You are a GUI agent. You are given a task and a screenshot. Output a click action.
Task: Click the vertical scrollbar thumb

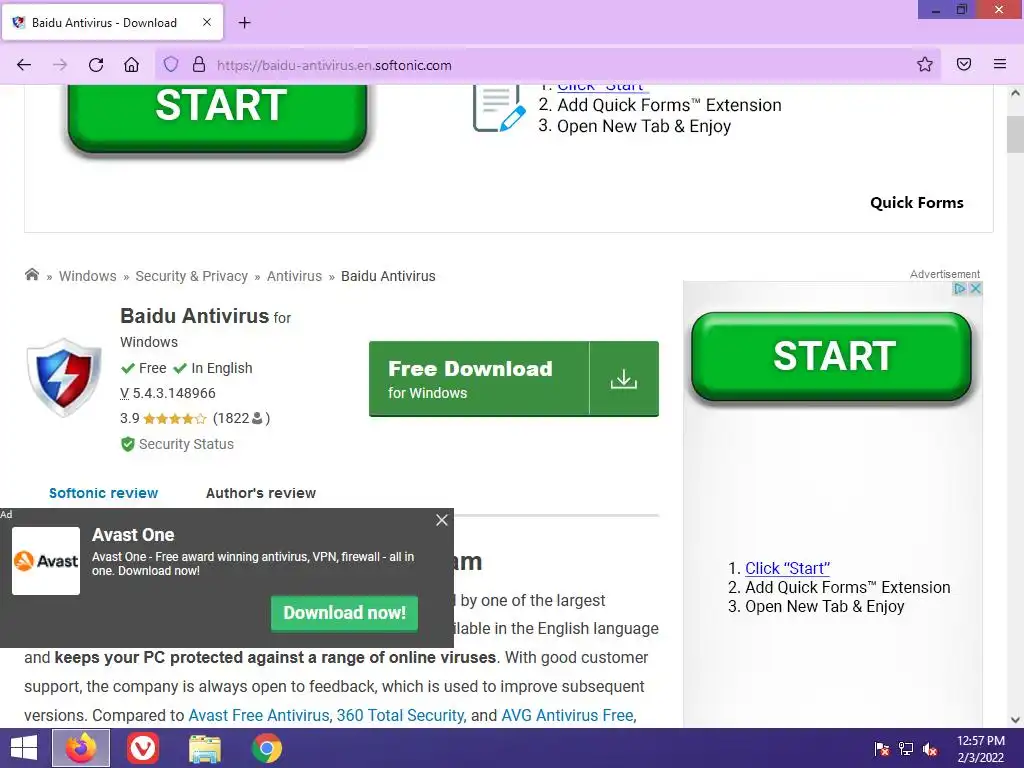tap(1015, 135)
